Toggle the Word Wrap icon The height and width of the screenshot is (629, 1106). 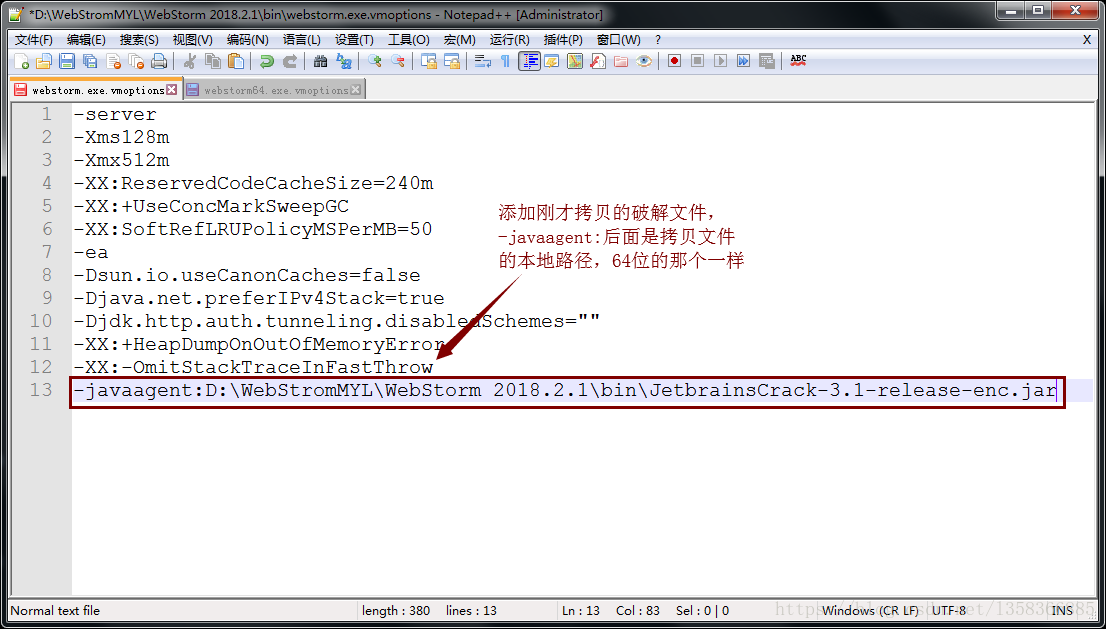[x=482, y=61]
